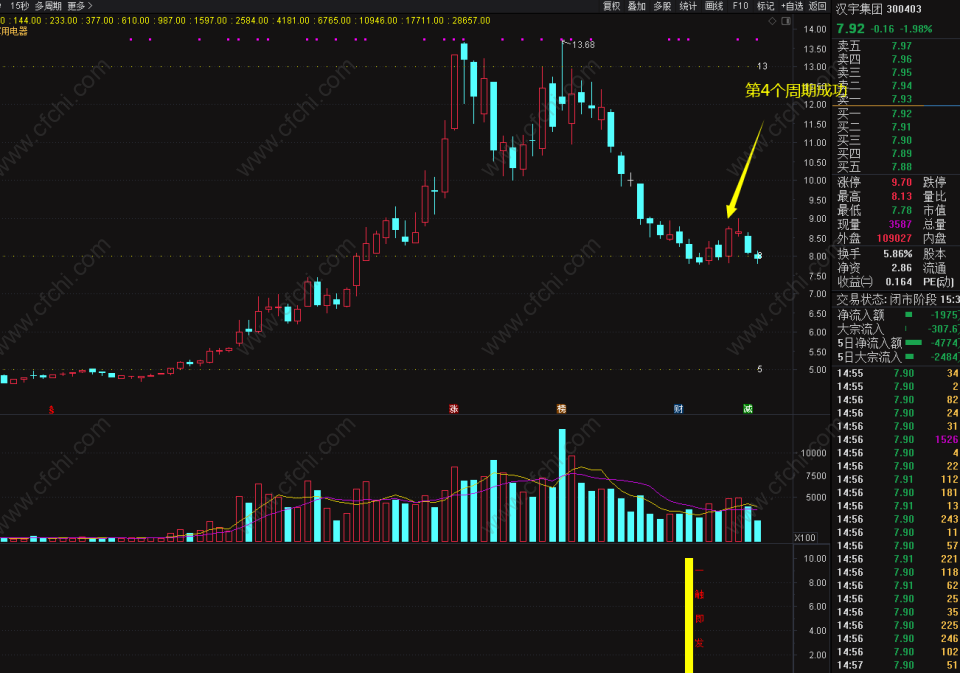Click the panel layout icon beside the diamond
The image size is (960, 673).
[786, 21]
